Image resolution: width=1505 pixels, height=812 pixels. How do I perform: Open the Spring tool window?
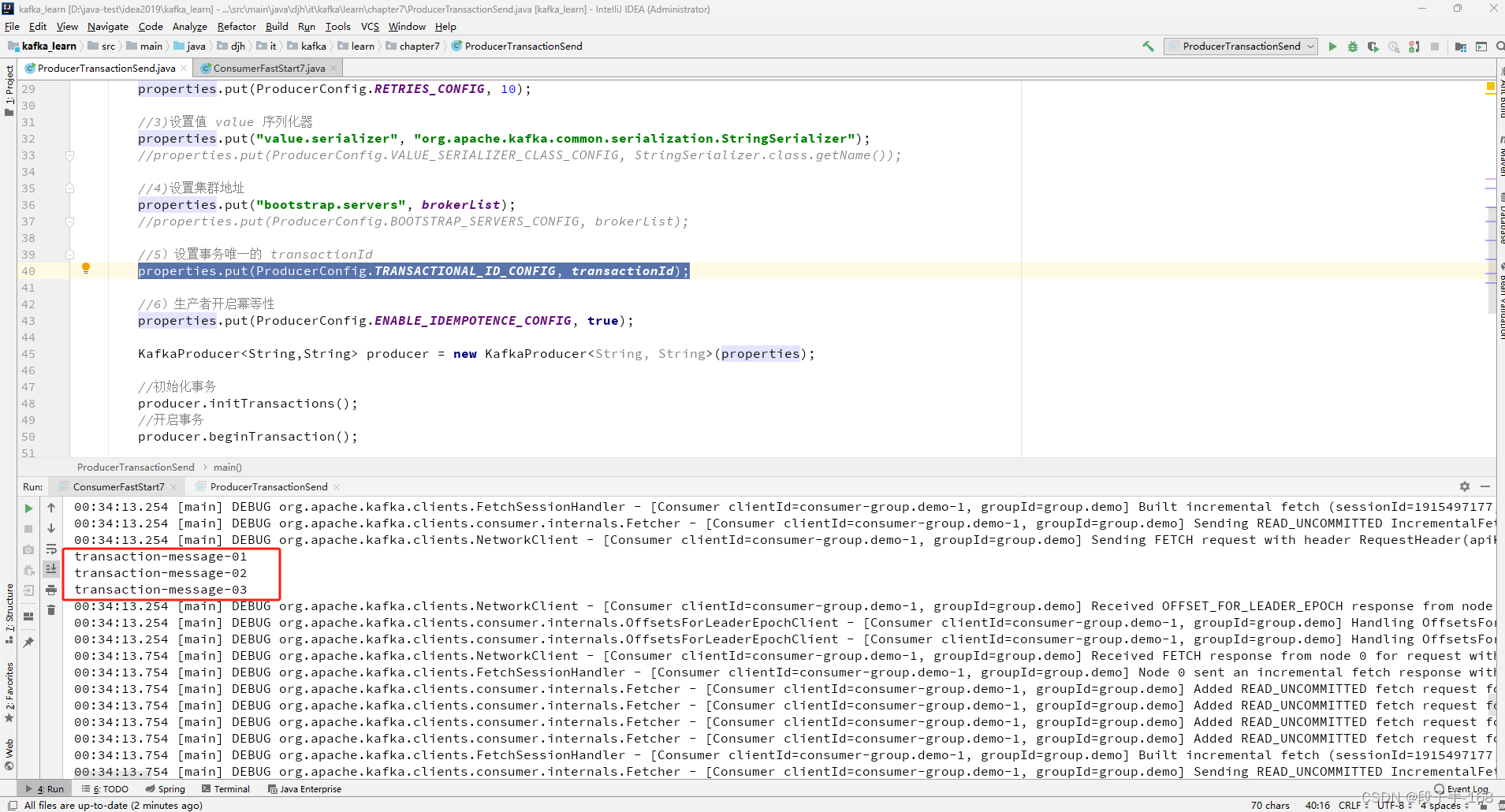point(165,788)
